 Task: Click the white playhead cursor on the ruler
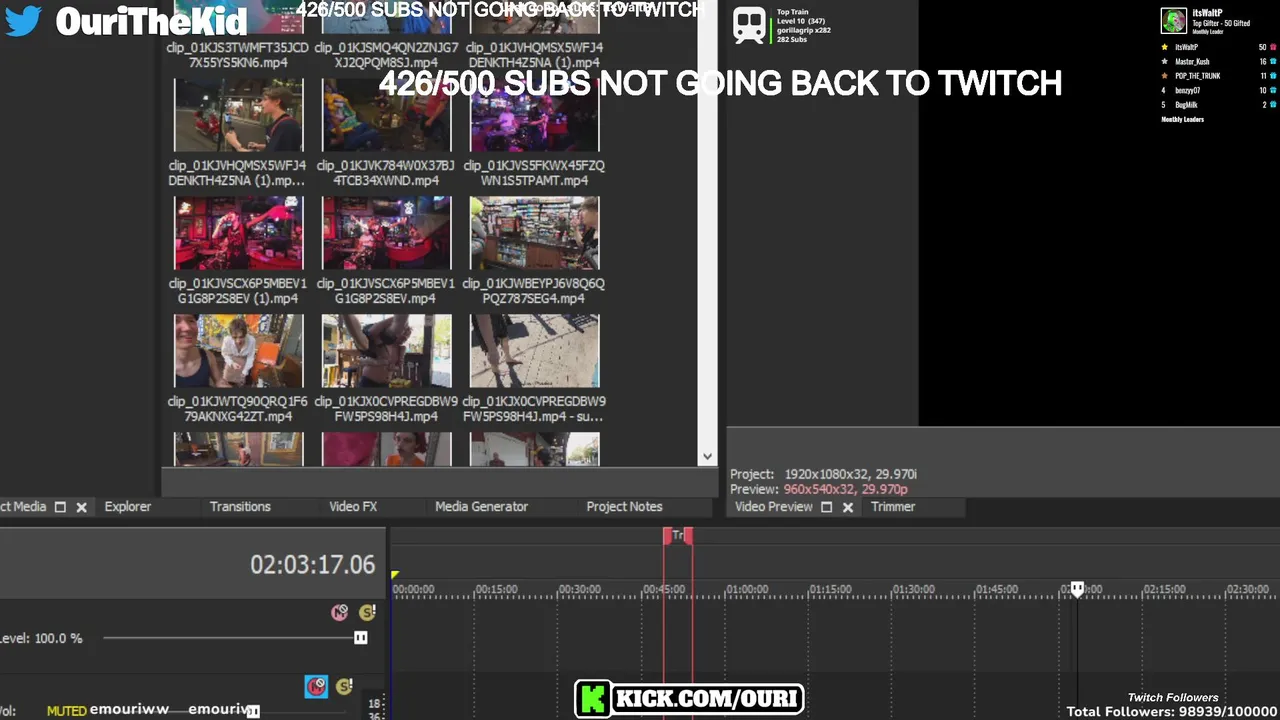click(1077, 589)
